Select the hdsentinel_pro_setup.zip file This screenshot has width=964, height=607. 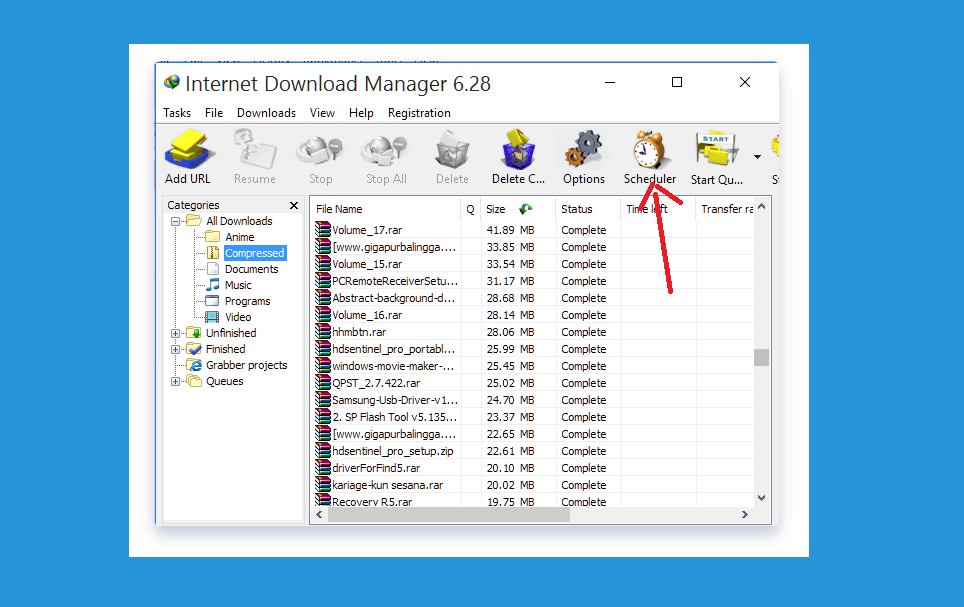393,451
